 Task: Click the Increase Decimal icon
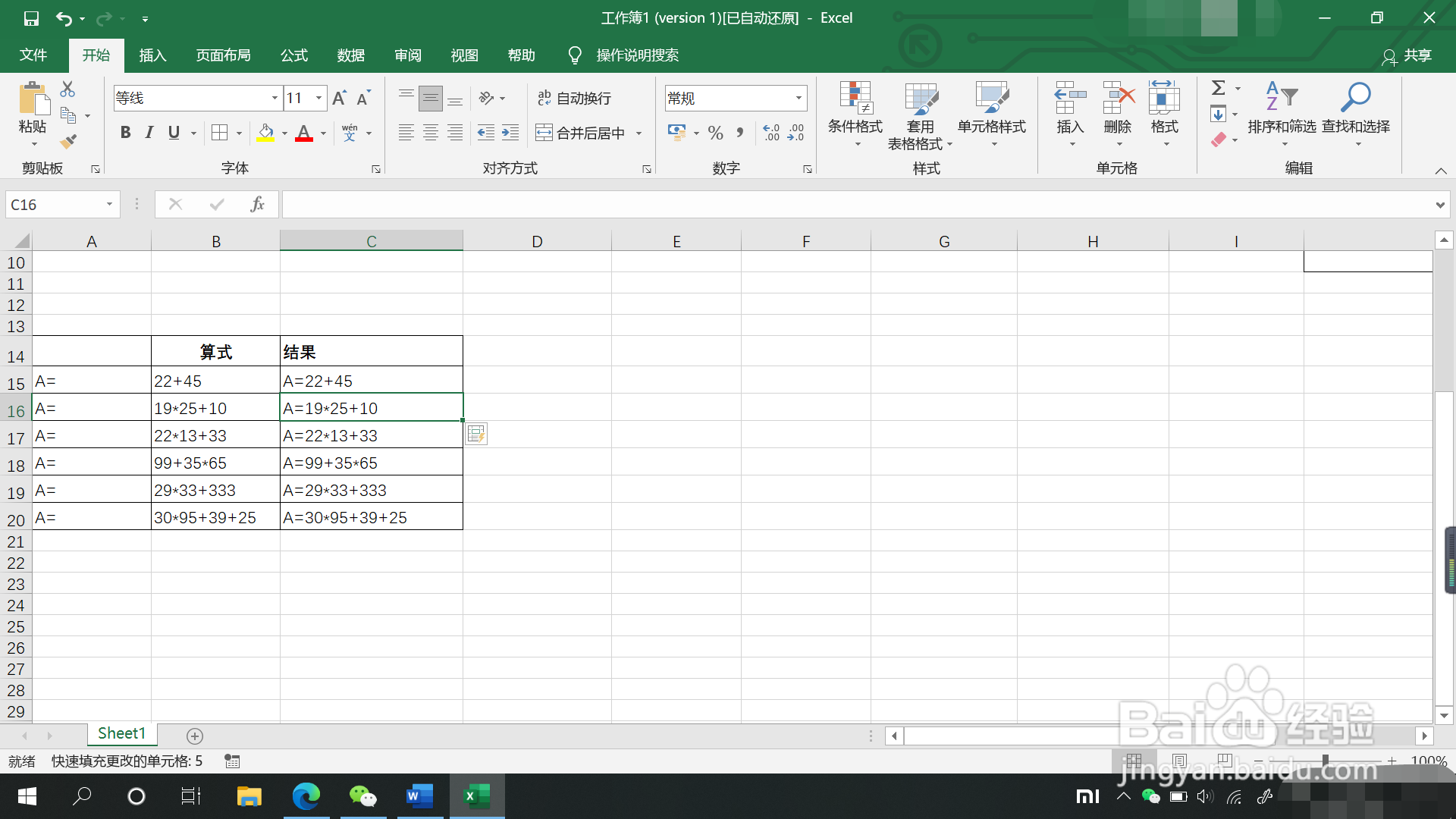(x=771, y=133)
